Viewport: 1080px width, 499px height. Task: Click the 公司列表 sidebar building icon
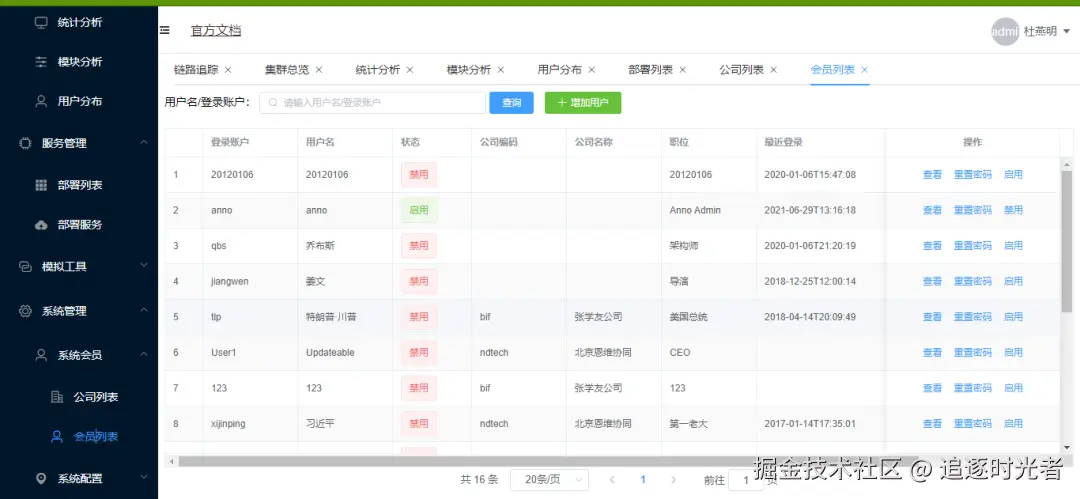coord(57,397)
